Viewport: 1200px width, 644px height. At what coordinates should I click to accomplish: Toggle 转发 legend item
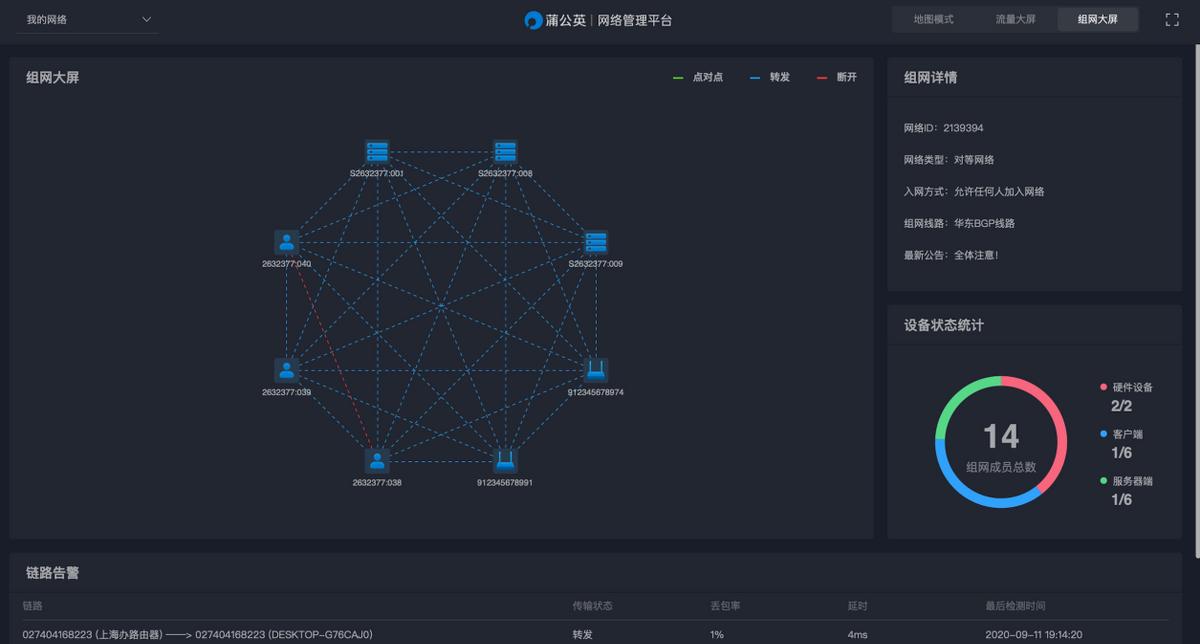[771, 77]
